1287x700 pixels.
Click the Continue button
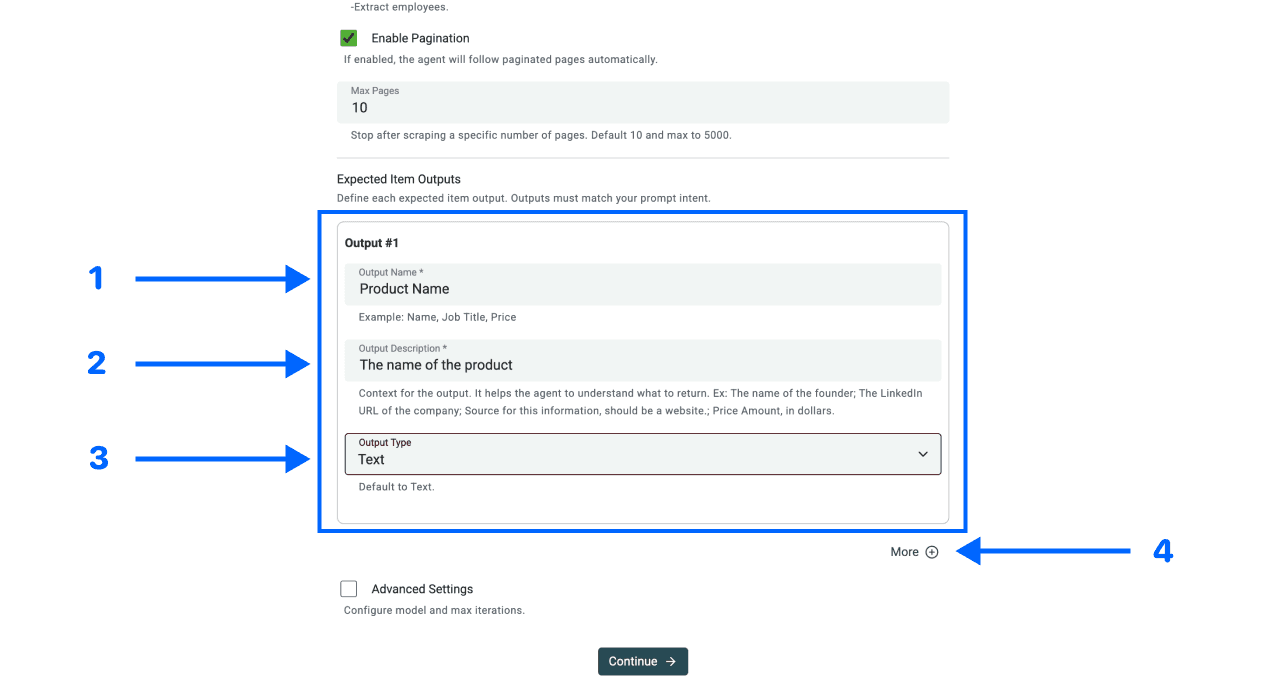[643, 661]
